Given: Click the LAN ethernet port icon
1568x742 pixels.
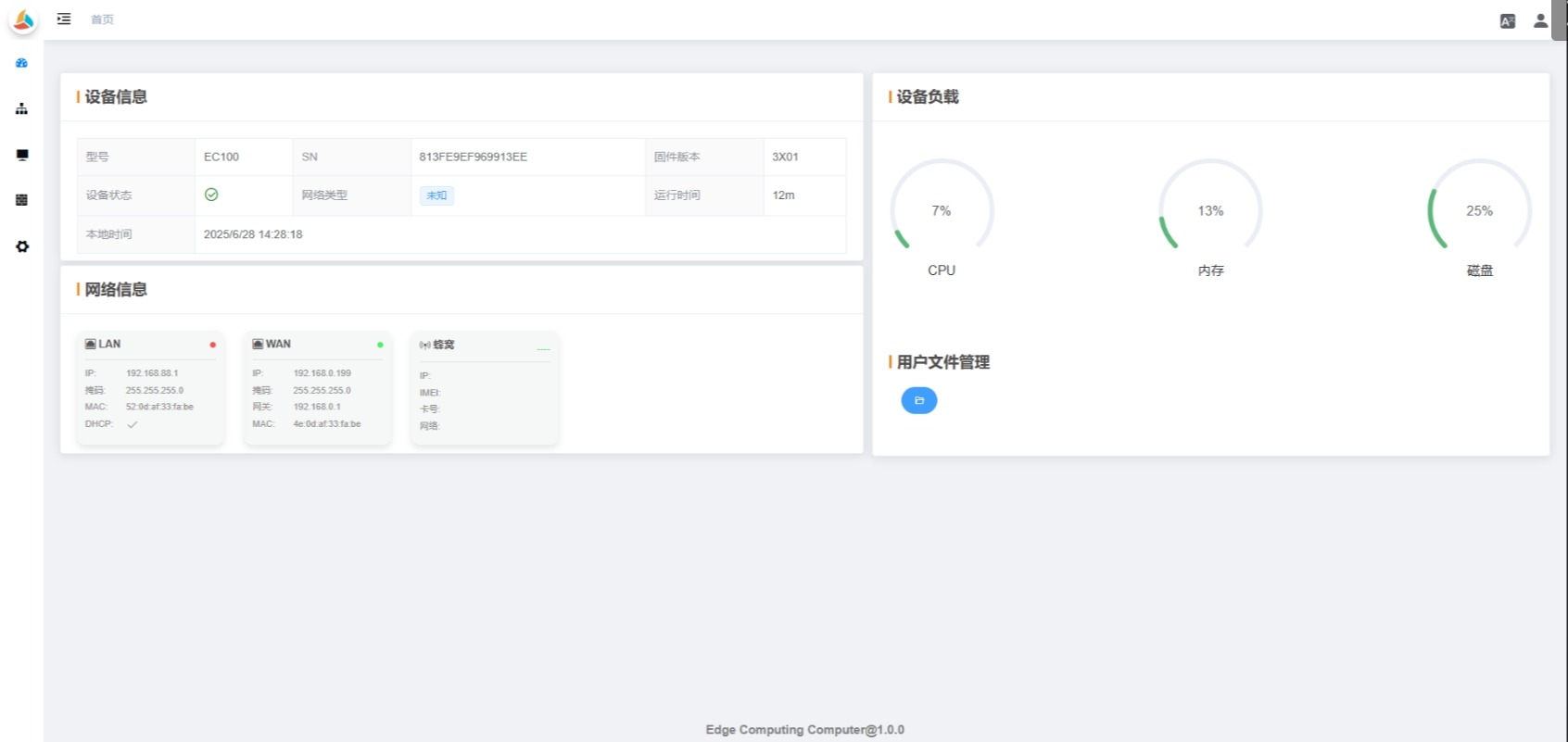Looking at the screenshot, I should tap(91, 344).
